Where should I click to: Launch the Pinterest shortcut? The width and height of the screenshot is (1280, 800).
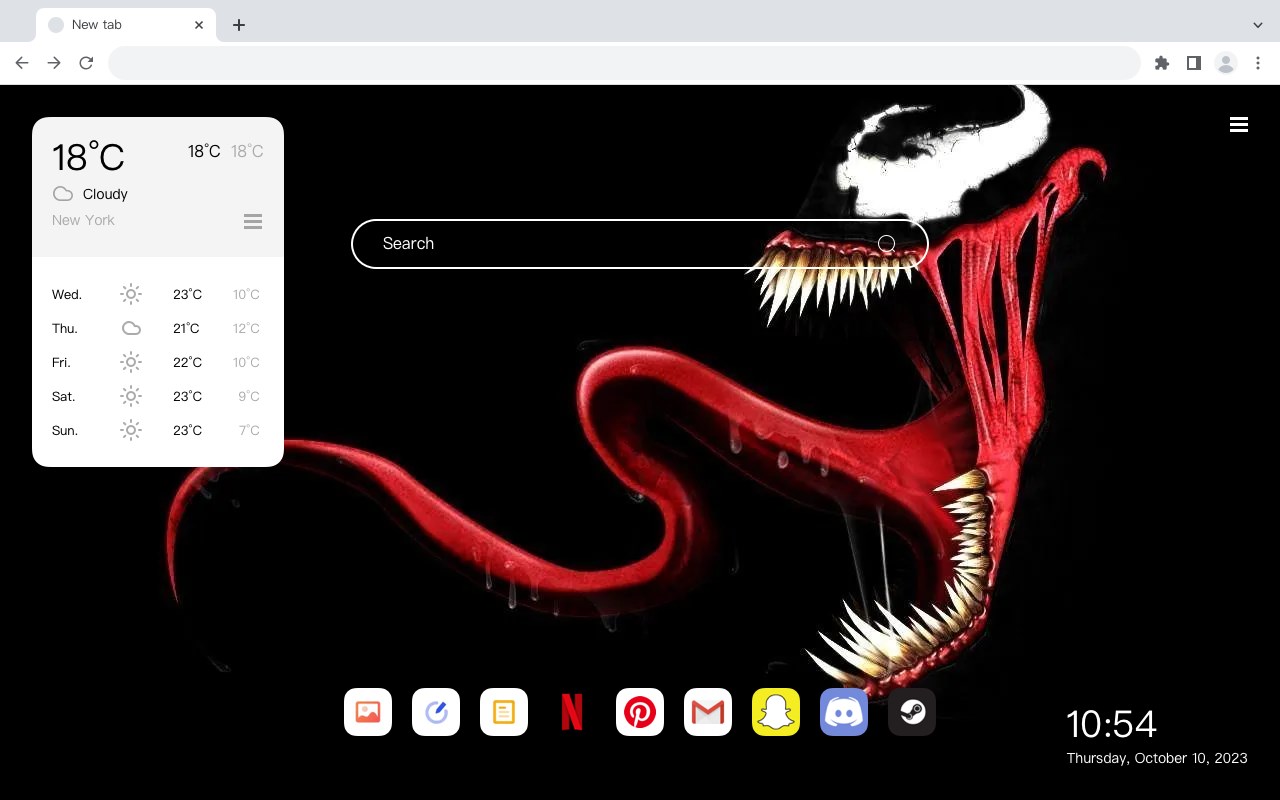click(x=640, y=712)
